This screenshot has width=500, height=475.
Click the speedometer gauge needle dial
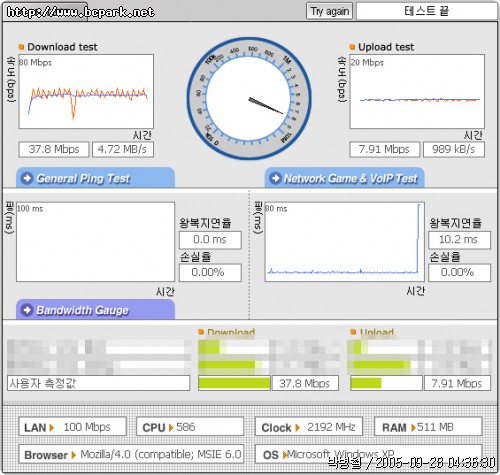[x=249, y=98]
